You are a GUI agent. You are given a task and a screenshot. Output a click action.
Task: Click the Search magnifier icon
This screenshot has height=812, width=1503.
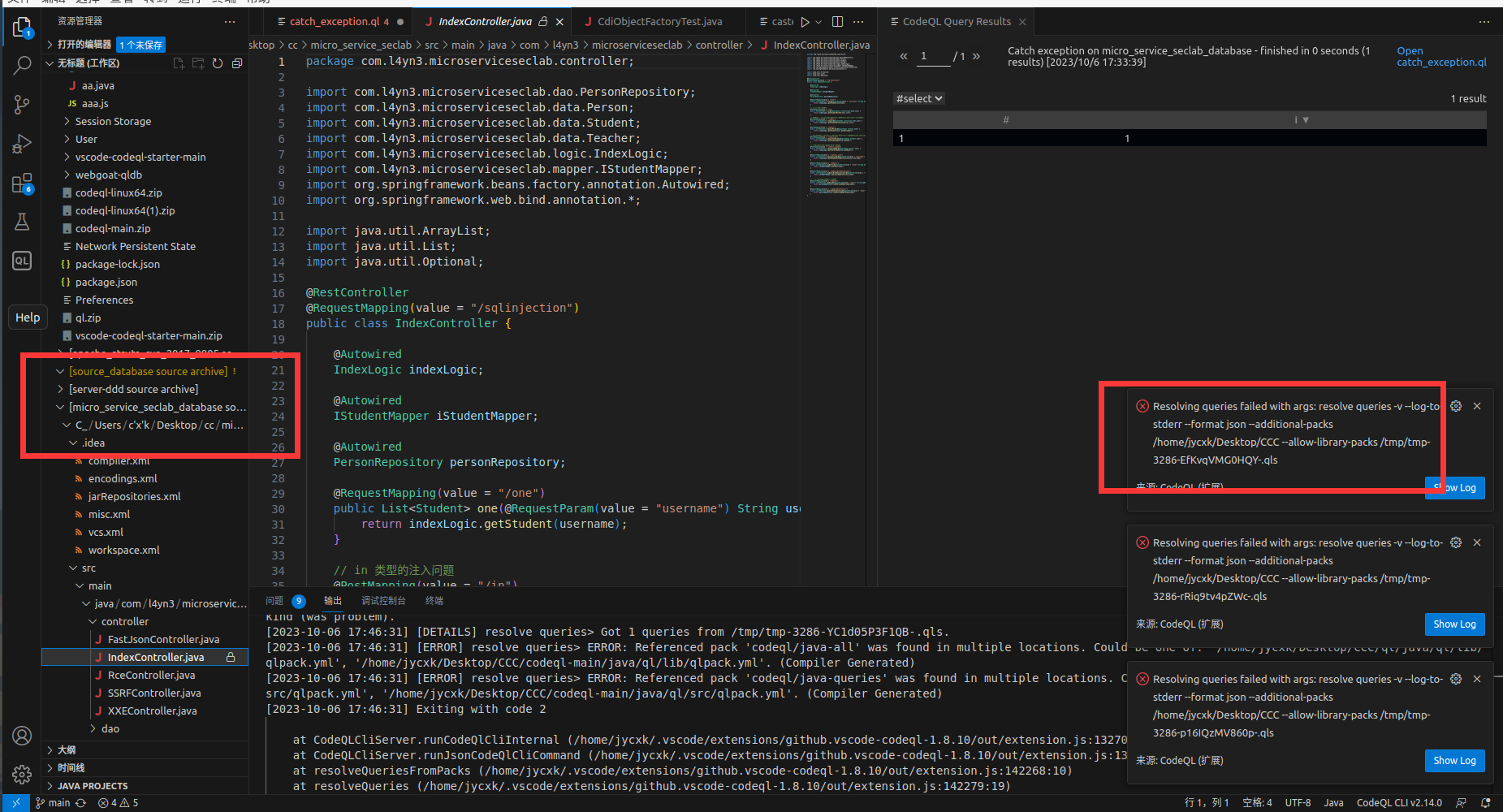tap(22, 65)
